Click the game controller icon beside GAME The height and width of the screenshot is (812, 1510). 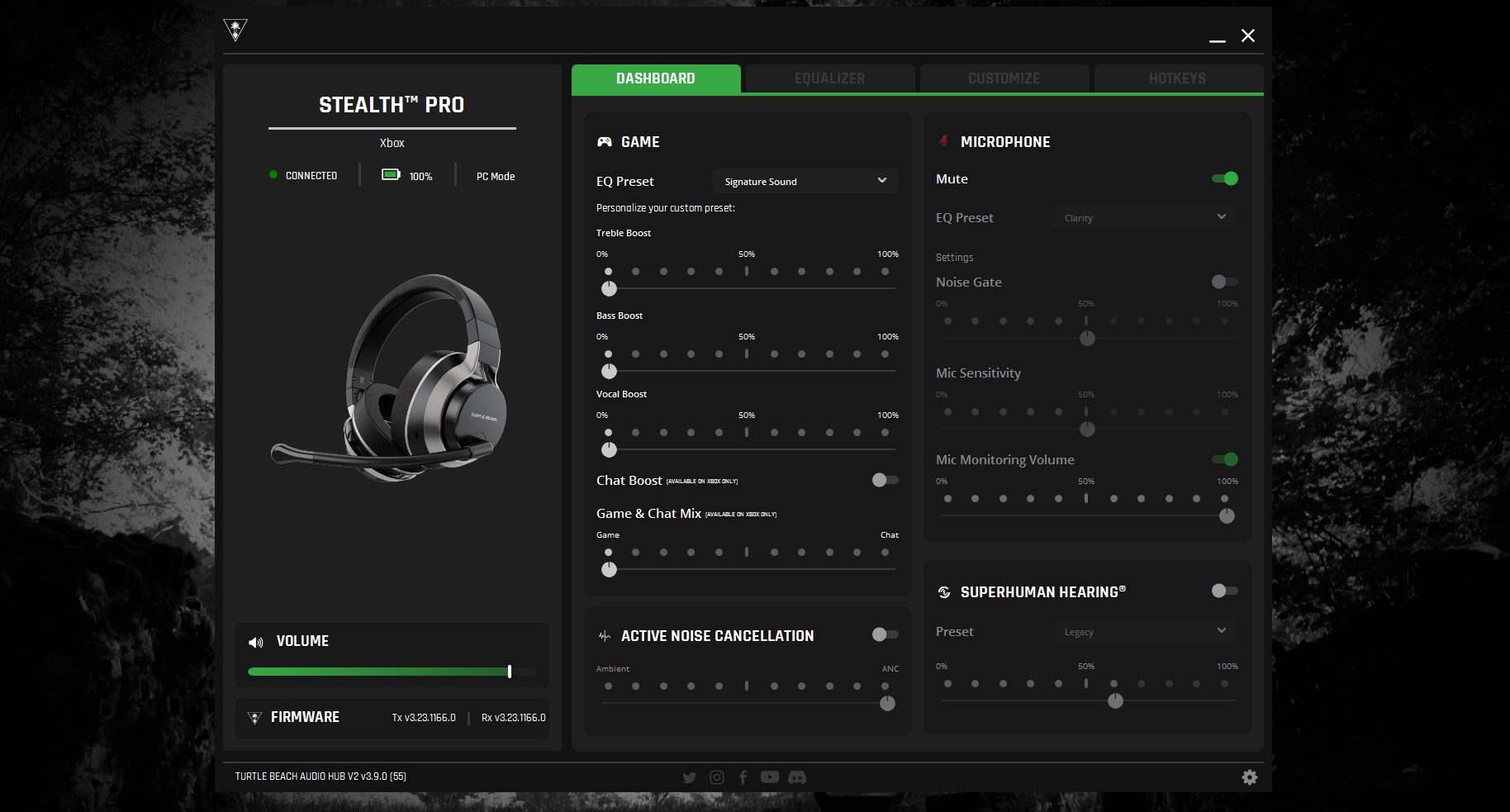pos(604,141)
